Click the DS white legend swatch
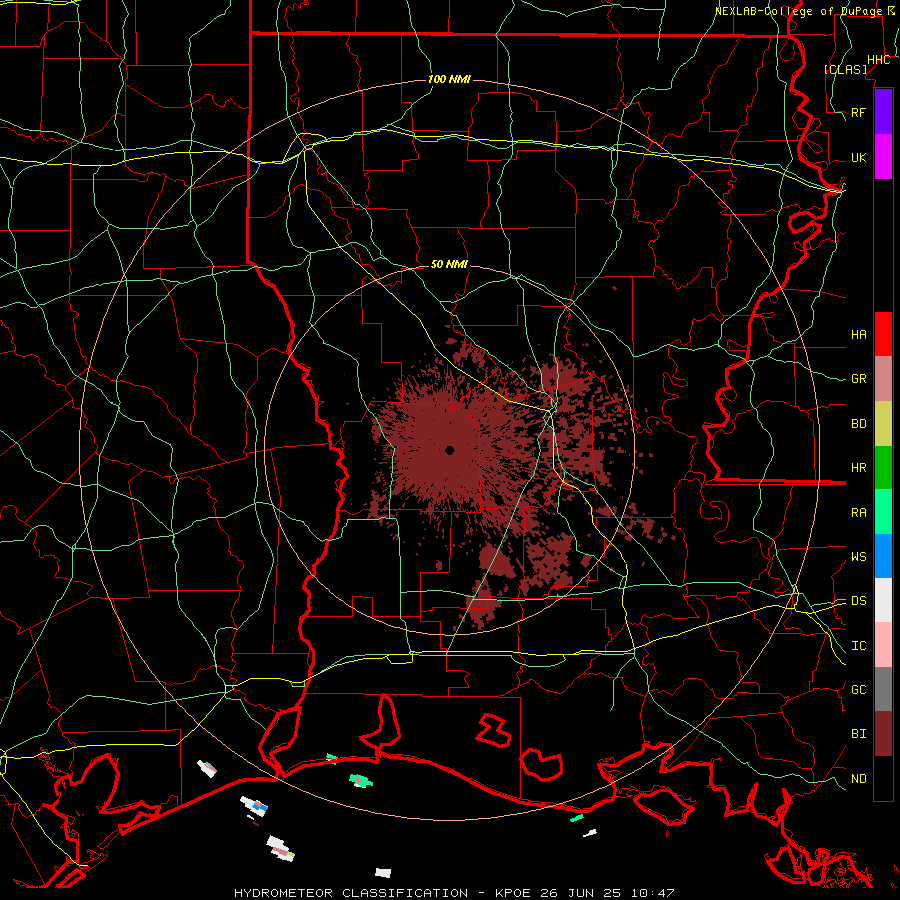Screen dimensions: 900x900 (x=883, y=600)
